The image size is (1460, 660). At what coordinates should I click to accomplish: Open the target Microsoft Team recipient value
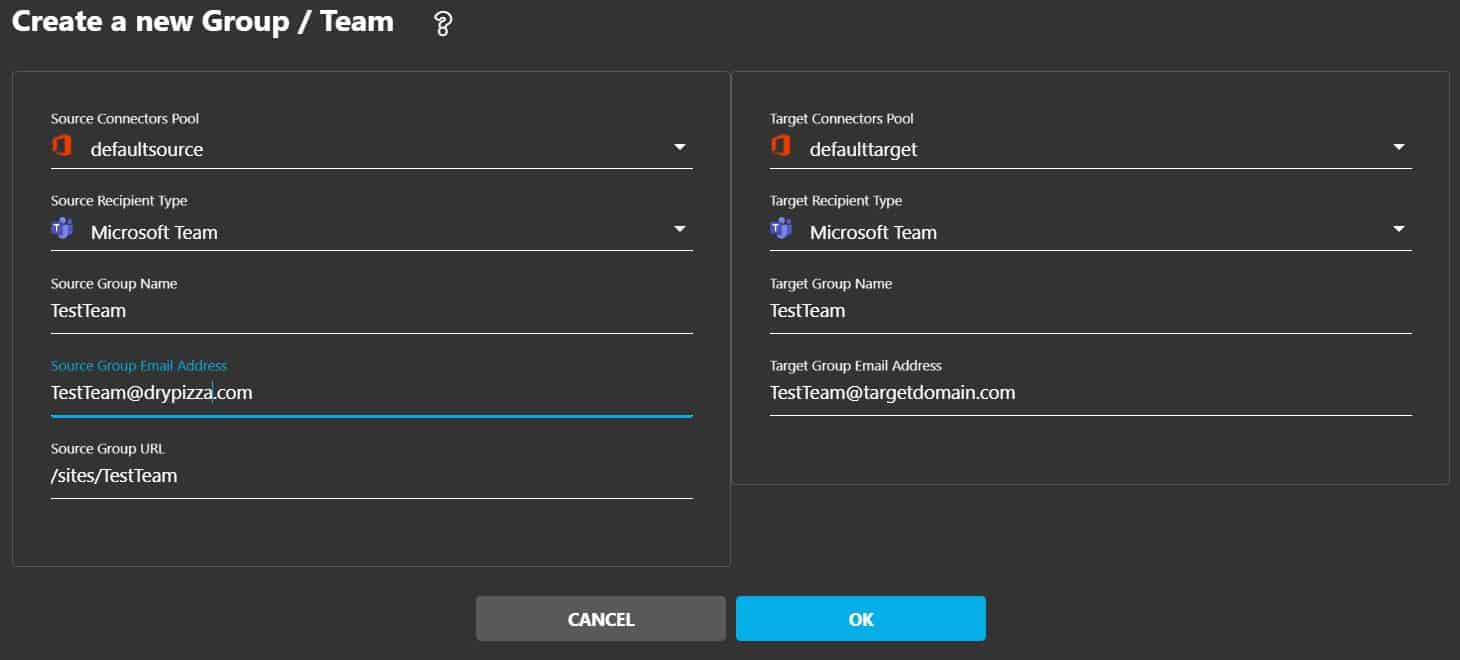873,232
